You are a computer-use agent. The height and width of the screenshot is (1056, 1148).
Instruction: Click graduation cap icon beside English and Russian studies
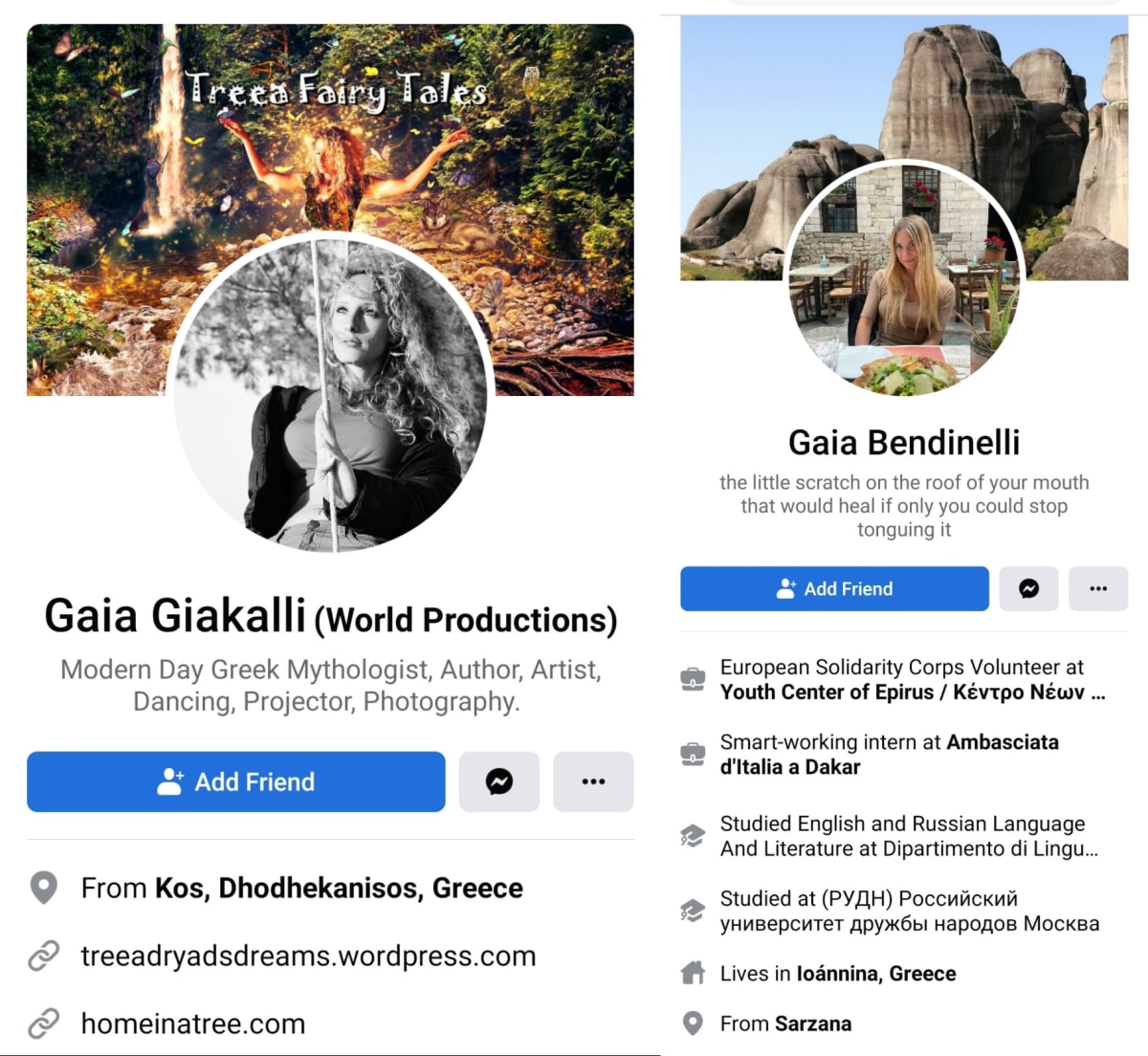pyautogui.click(x=693, y=836)
